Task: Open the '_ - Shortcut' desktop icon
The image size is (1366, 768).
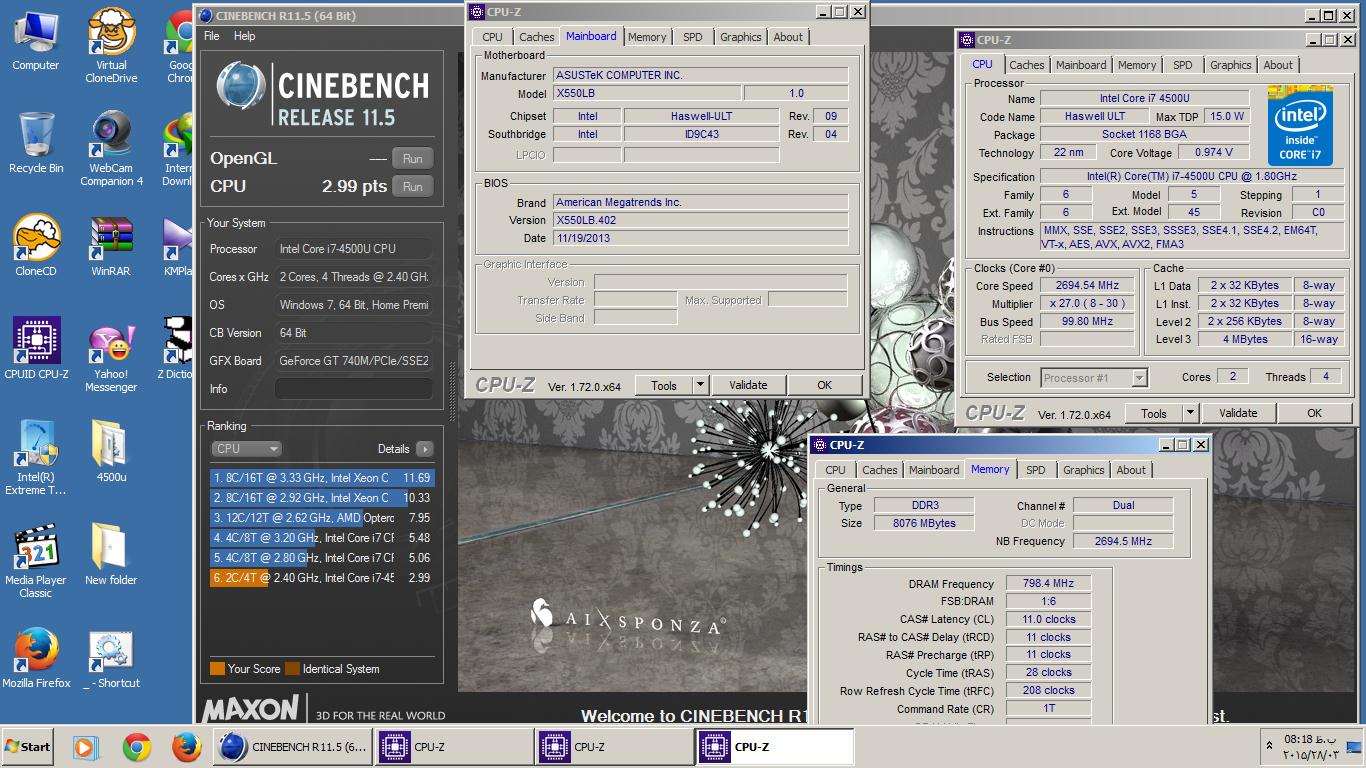Action: [x=111, y=658]
